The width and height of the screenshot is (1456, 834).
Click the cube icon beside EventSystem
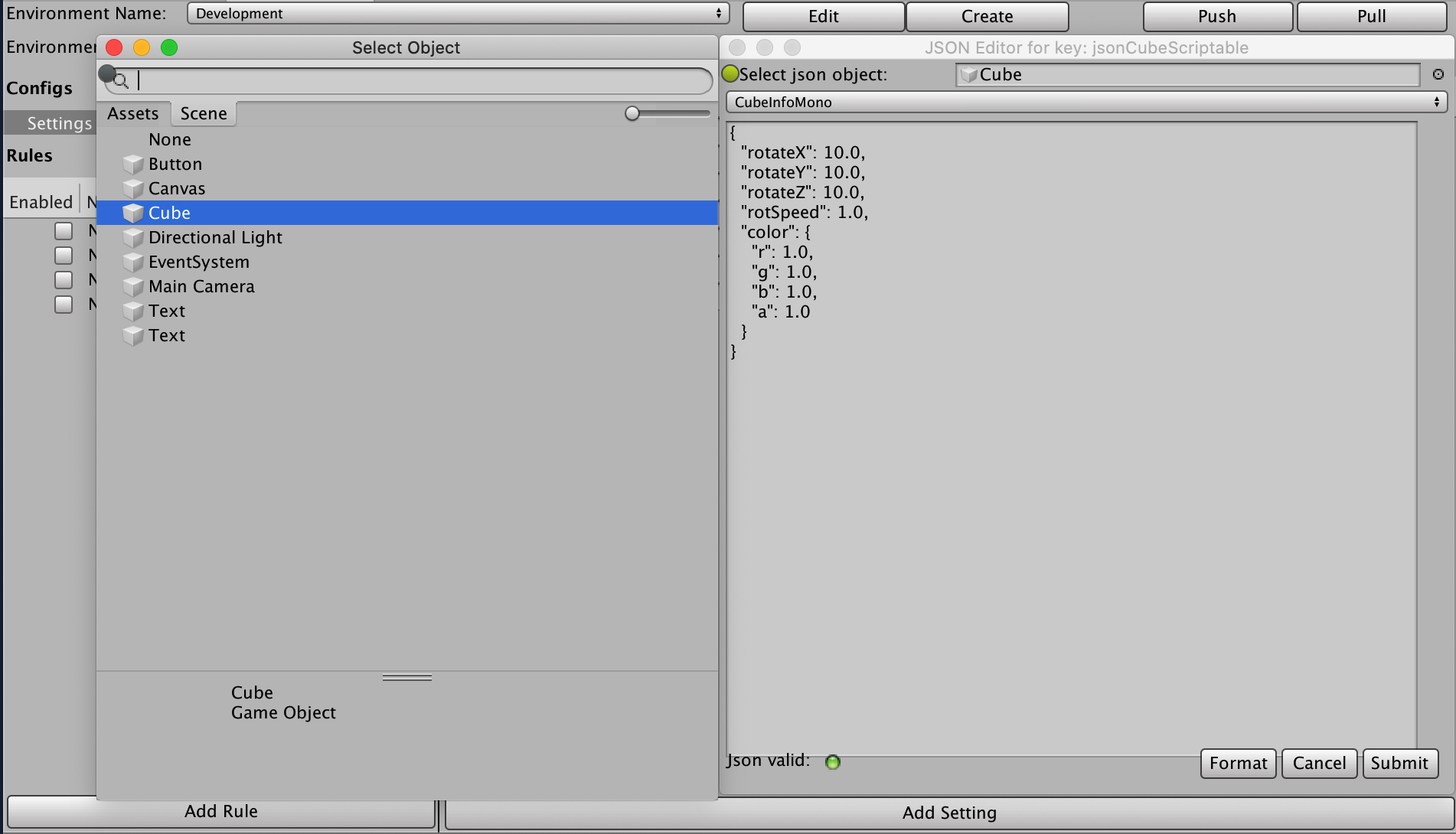pos(133,262)
